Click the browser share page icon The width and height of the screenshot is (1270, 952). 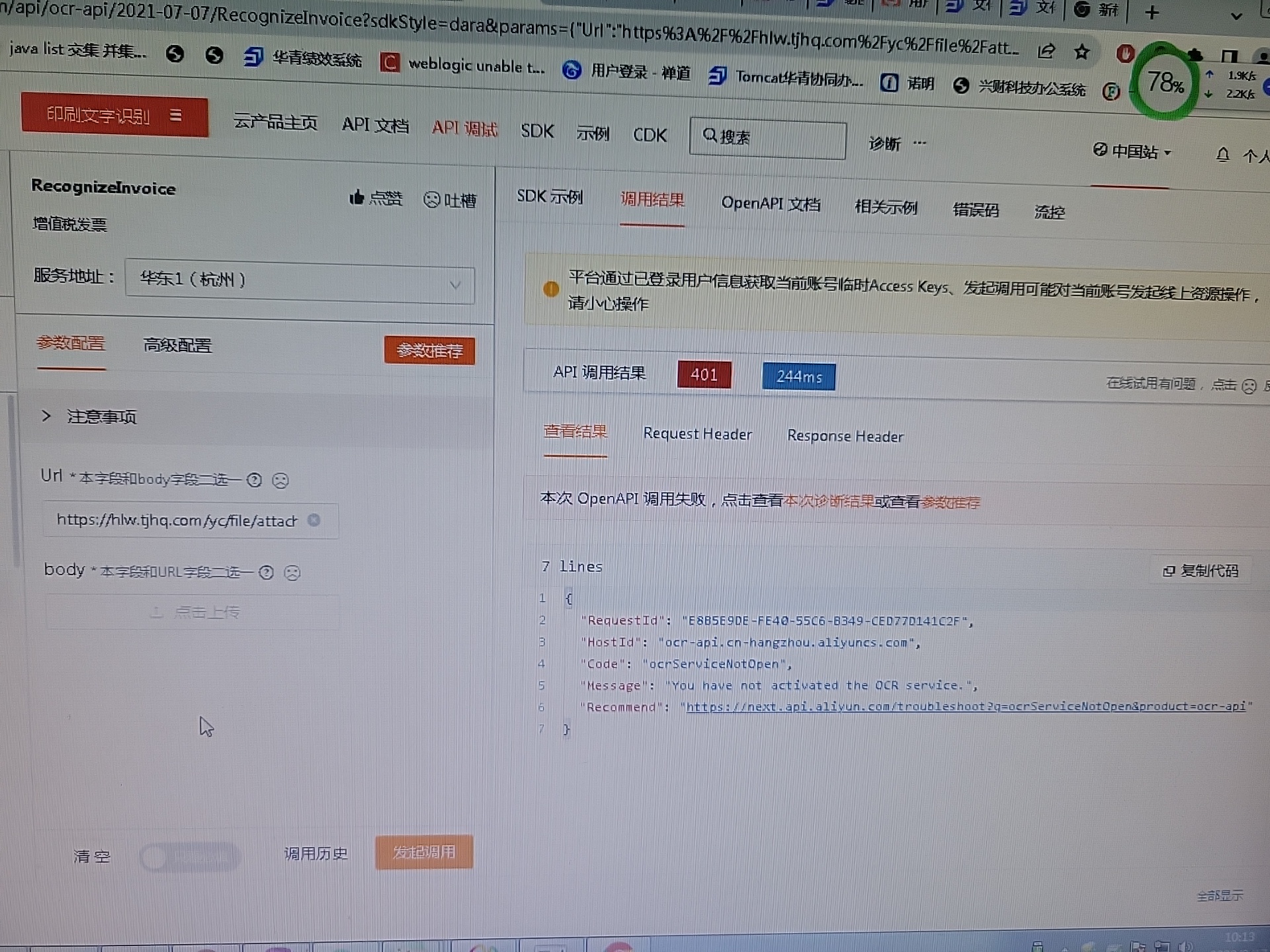1046,51
